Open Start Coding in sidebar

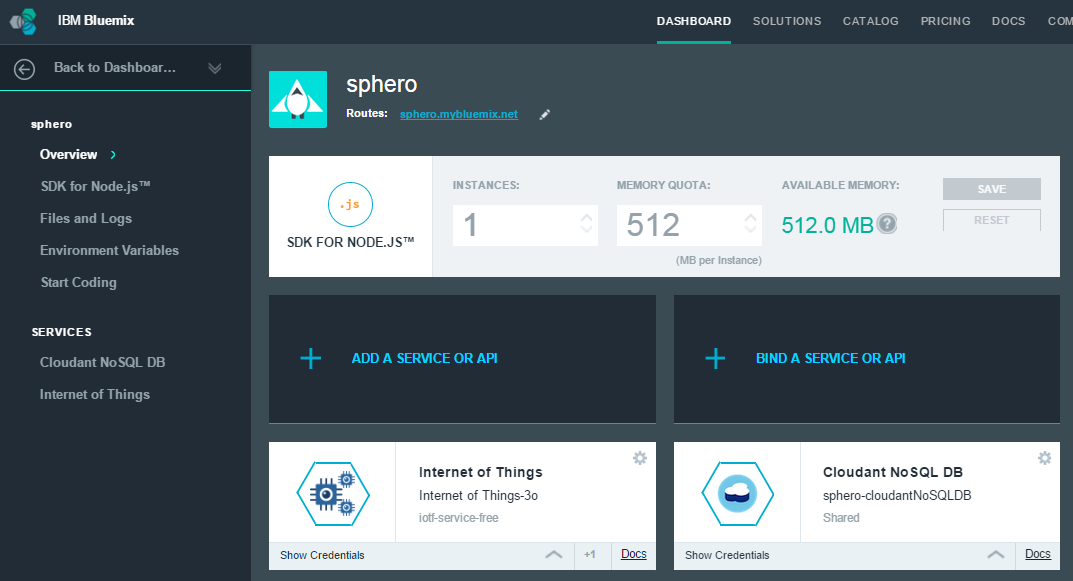tap(78, 283)
